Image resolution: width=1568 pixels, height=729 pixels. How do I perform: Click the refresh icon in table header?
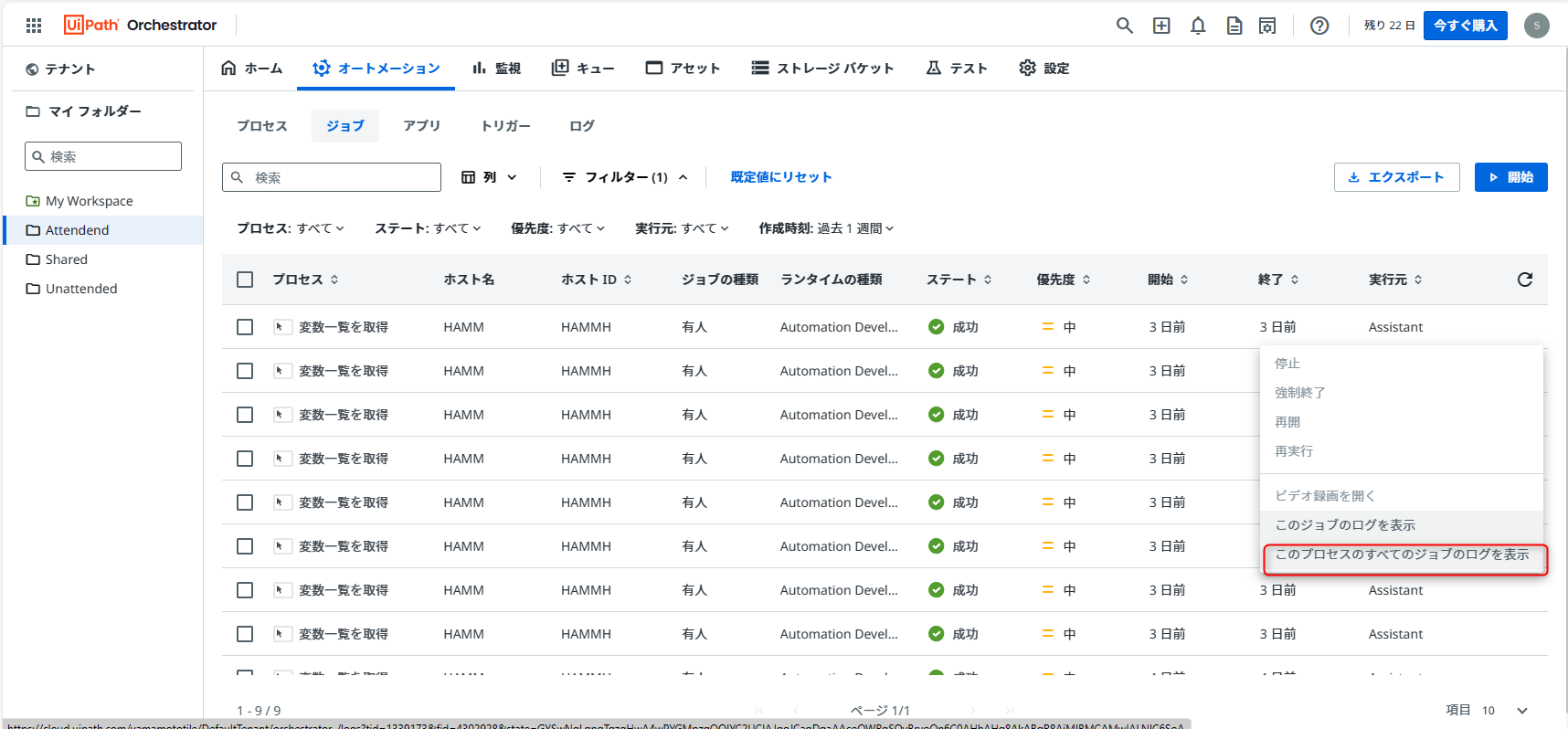[x=1524, y=280]
